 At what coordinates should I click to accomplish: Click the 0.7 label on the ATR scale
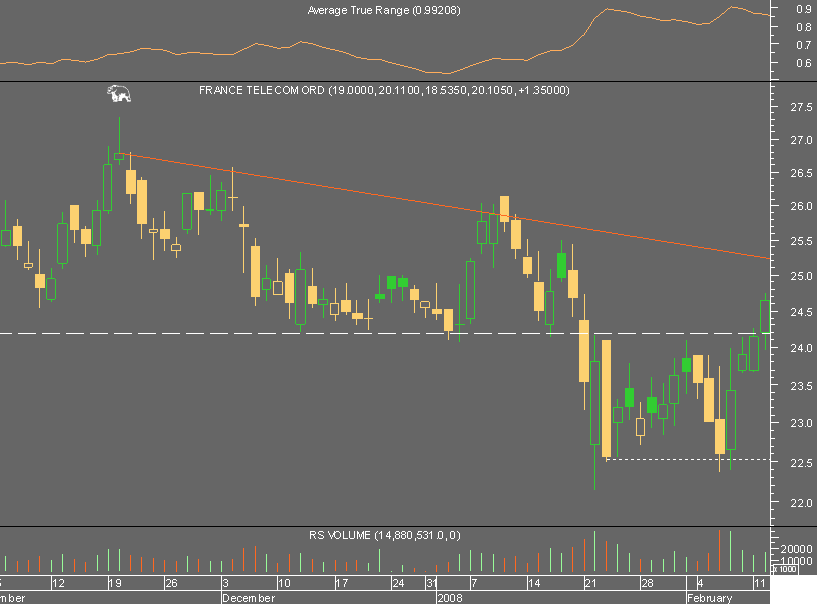[x=804, y=45]
